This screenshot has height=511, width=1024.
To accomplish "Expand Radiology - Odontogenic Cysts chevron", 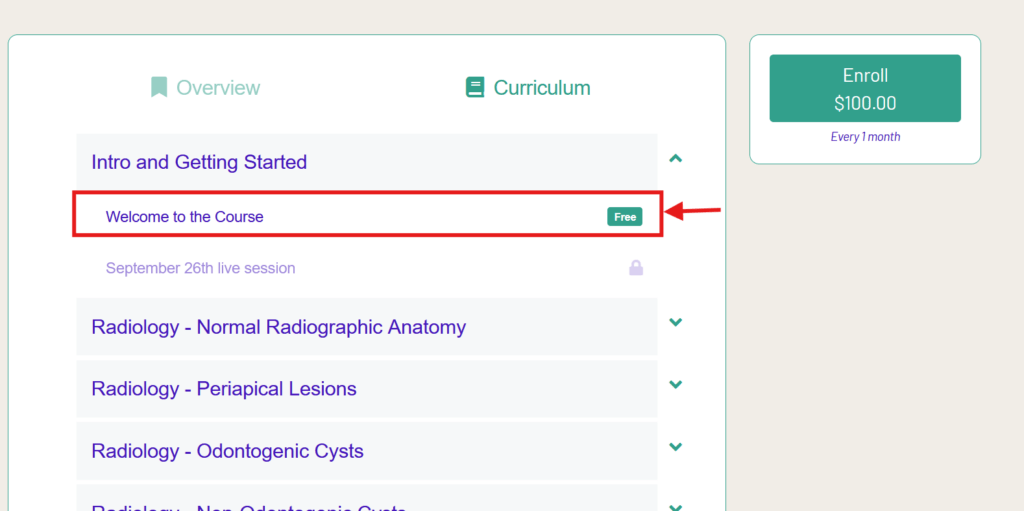I will click(x=676, y=447).
